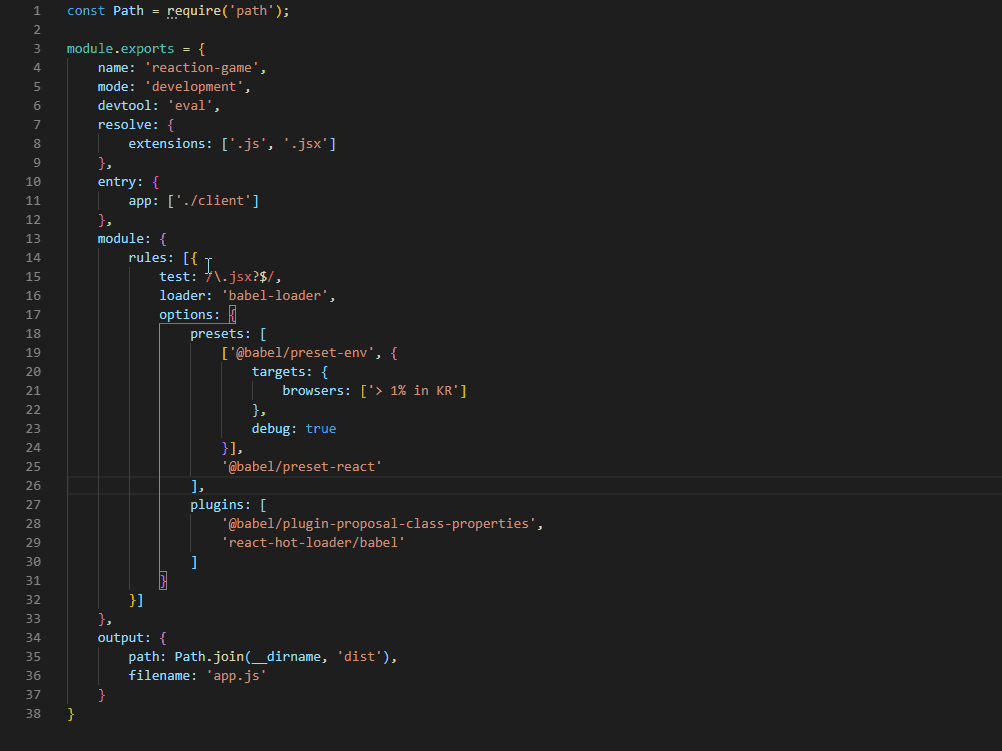Click the '__dirname' argument

(286, 657)
